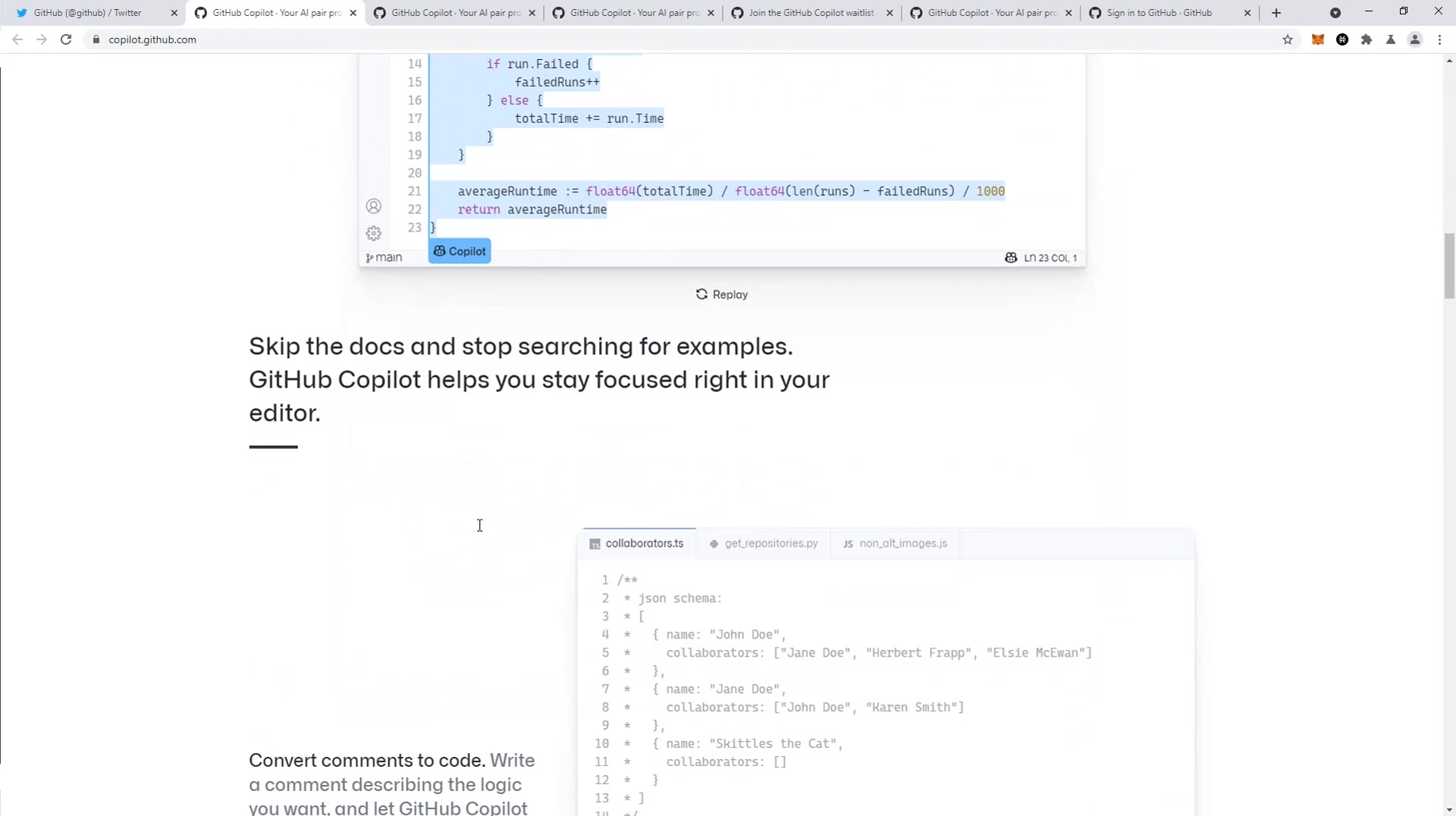Viewport: 1456px width, 816px height.
Task: Click the Copilot status bar badge
Action: (x=460, y=251)
